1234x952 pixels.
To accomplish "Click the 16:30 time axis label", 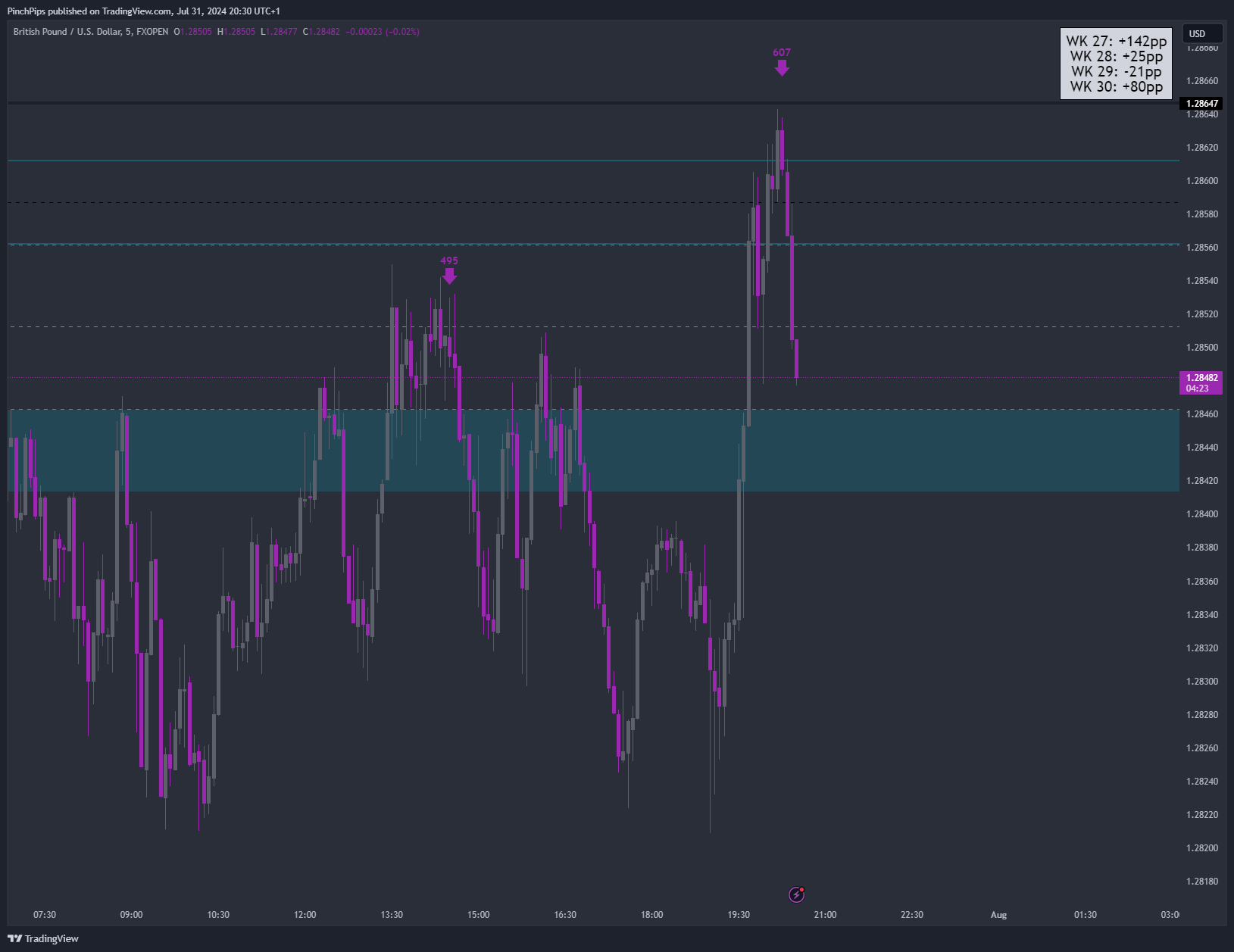I will tap(565, 915).
